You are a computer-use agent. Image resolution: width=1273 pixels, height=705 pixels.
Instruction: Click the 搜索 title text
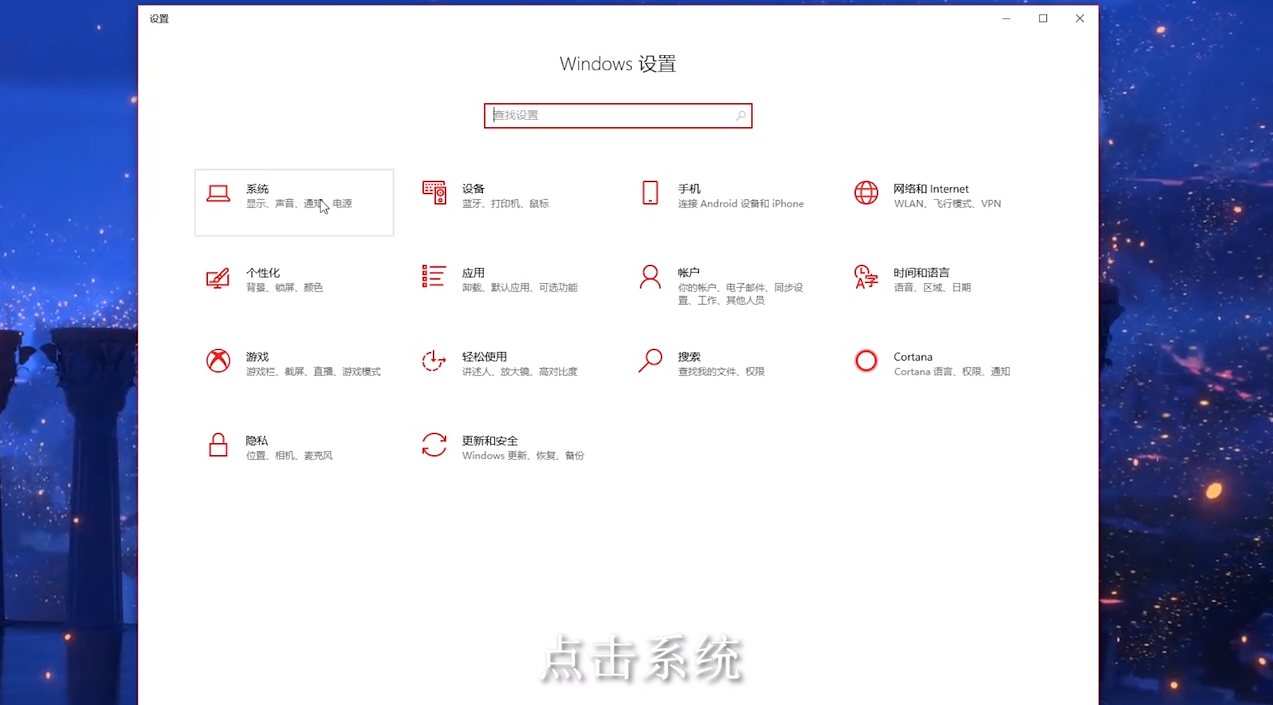(689, 357)
